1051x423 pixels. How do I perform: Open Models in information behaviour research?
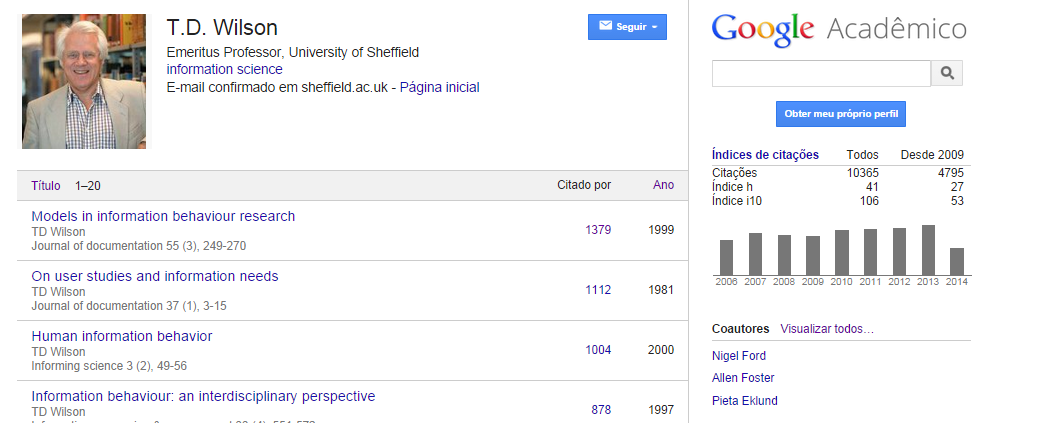pyautogui.click(x=163, y=216)
